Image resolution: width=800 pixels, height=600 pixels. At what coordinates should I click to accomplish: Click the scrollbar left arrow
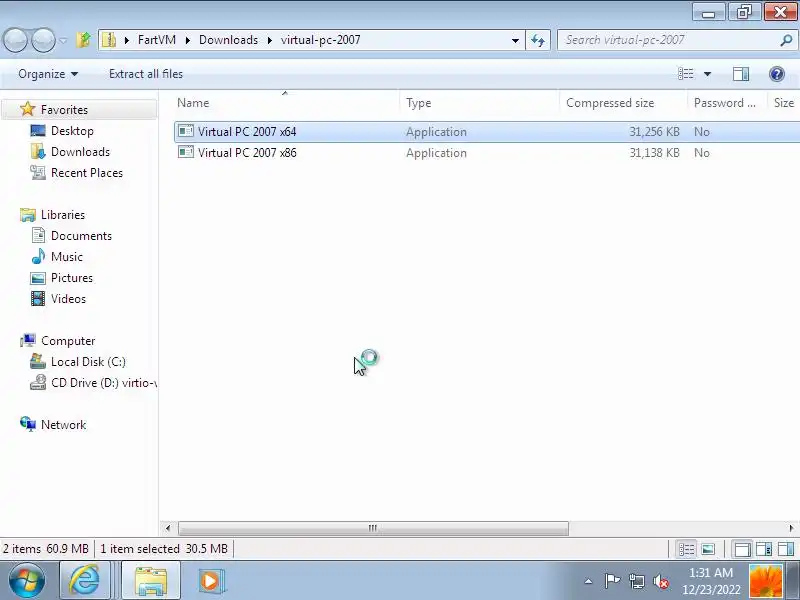click(168, 528)
